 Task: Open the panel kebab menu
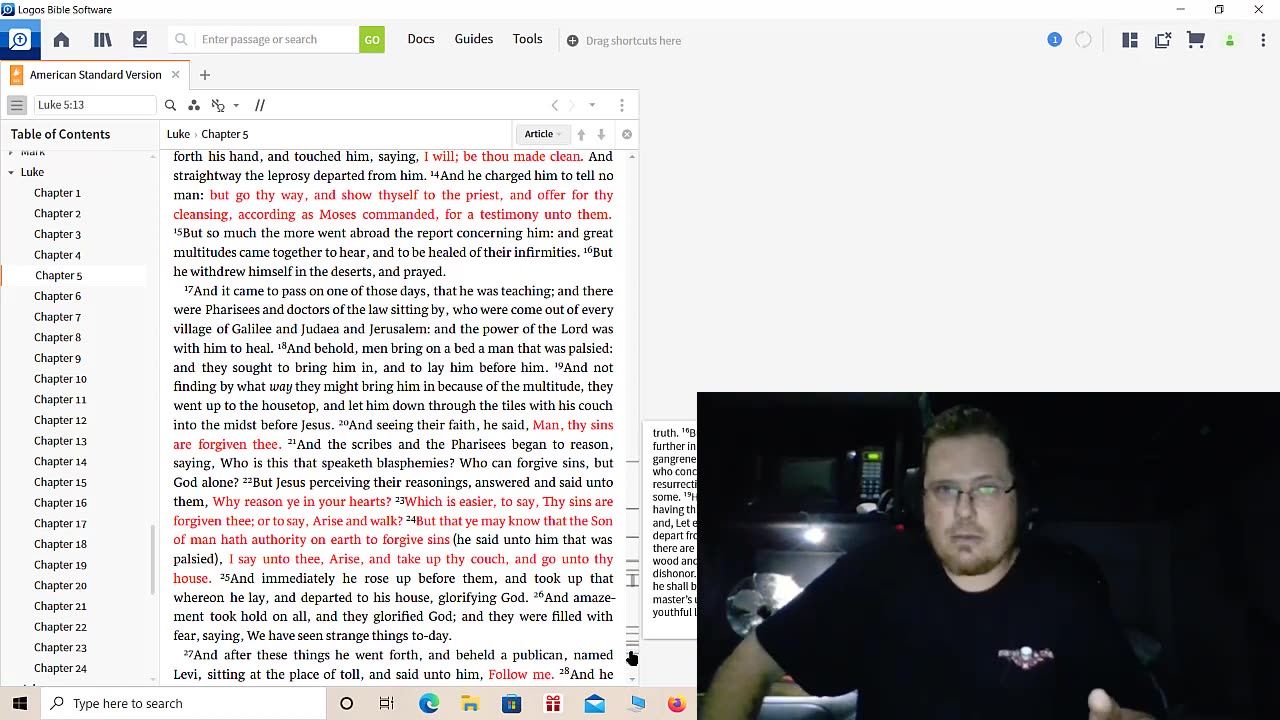[x=622, y=105]
